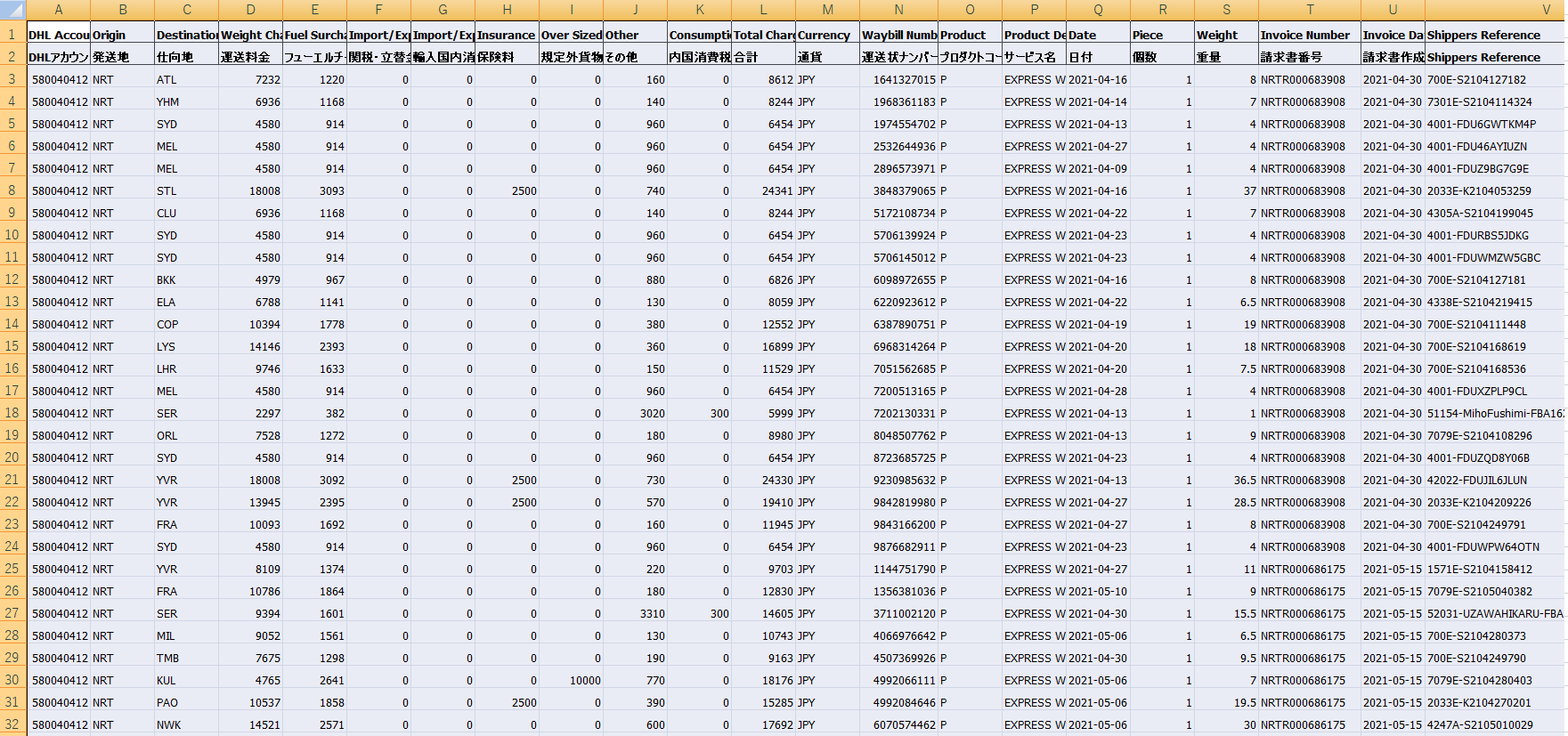Click destination cell 'CLU'
The height and width of the screenshot is (736, 1568).
(x=187, y=213)
